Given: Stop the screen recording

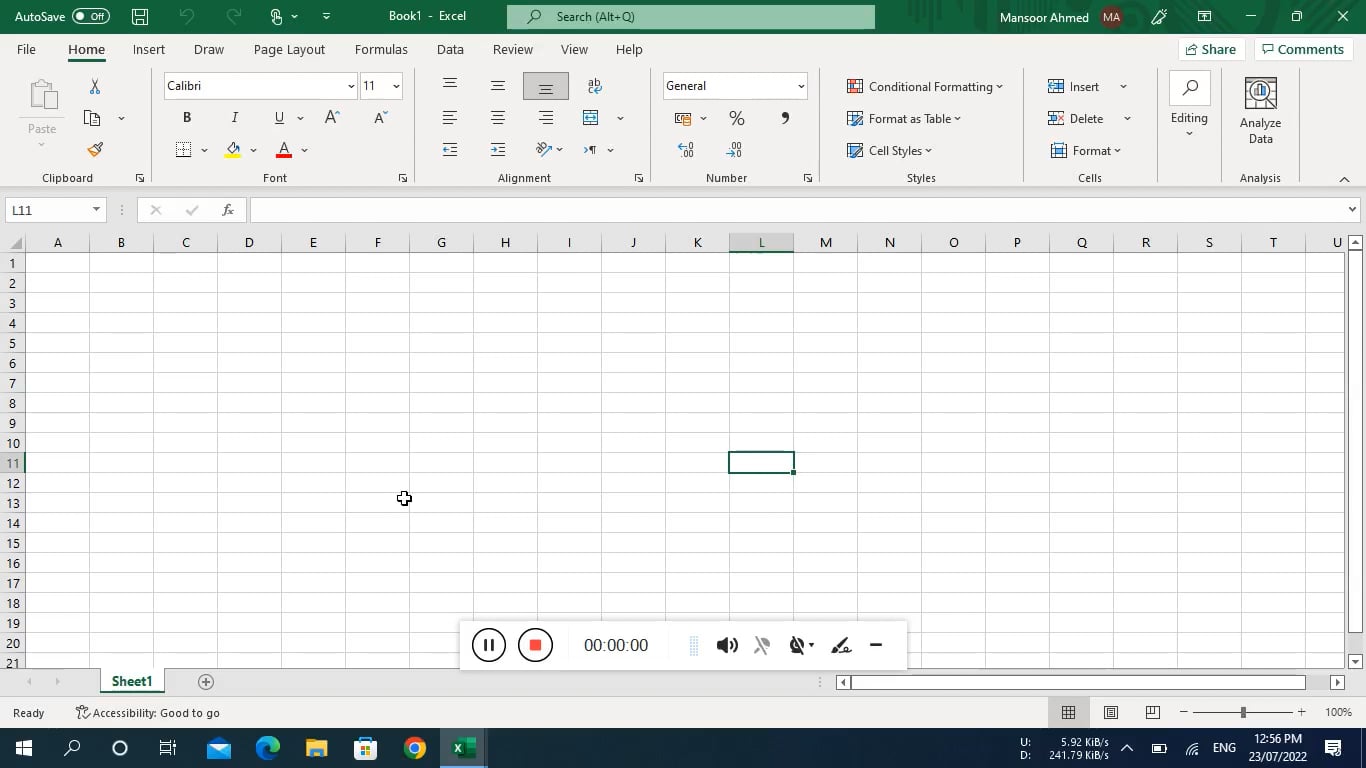Looking at the screenshot, I should tap(535, 645).
